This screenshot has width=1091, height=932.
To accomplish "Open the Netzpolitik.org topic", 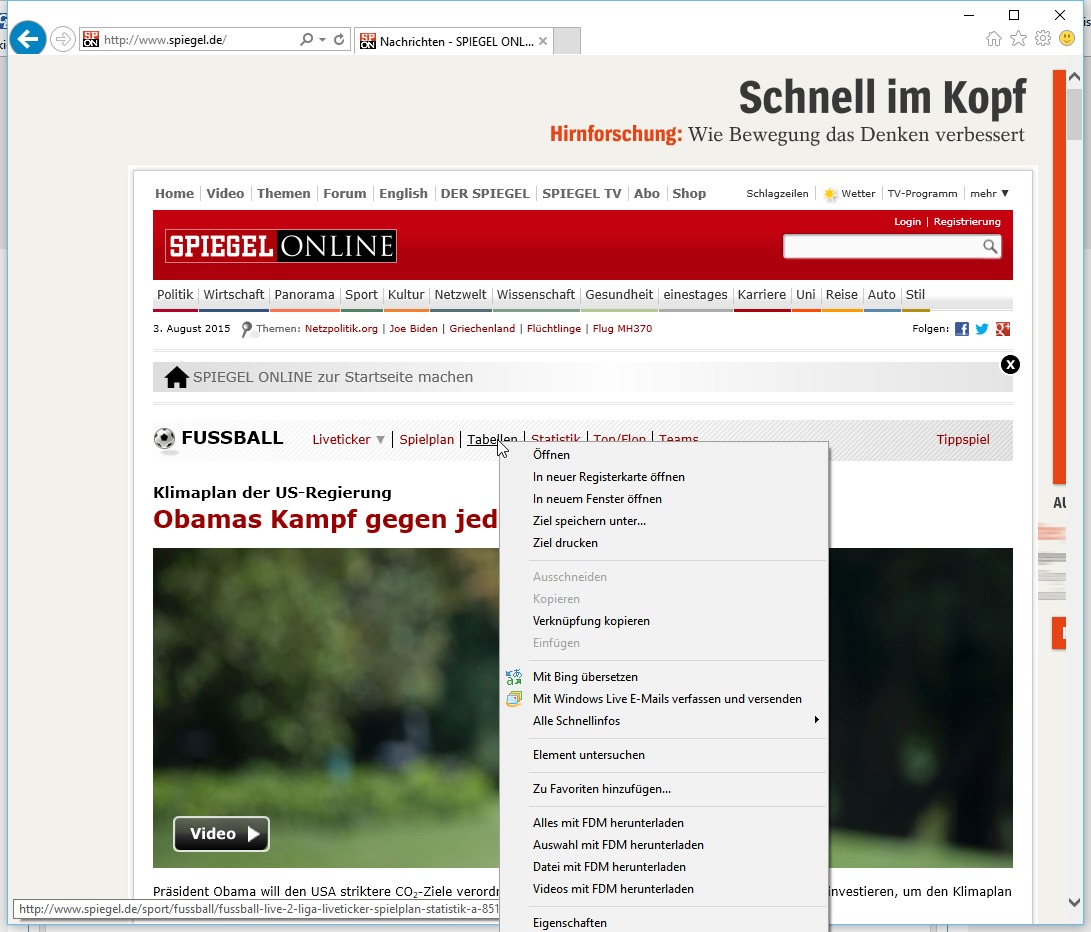I will point(341,329).
